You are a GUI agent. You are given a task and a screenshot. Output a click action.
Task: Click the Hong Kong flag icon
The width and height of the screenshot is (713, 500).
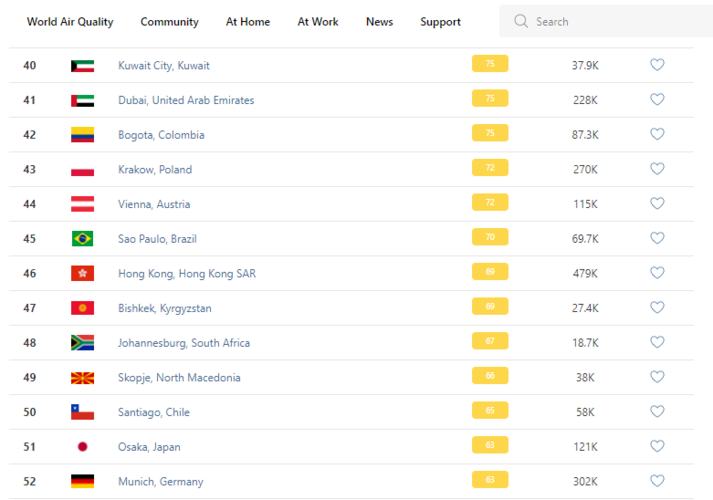pos(82,273)
